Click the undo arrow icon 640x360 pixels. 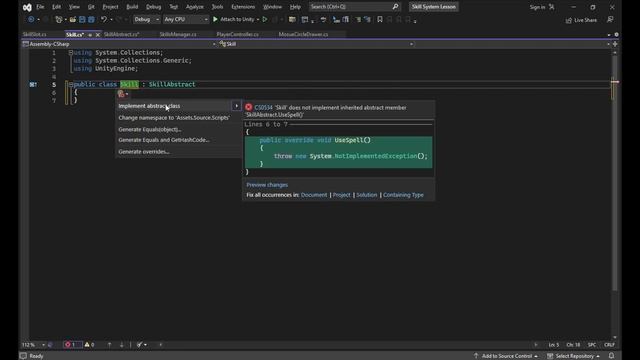(x=104, y=20)
